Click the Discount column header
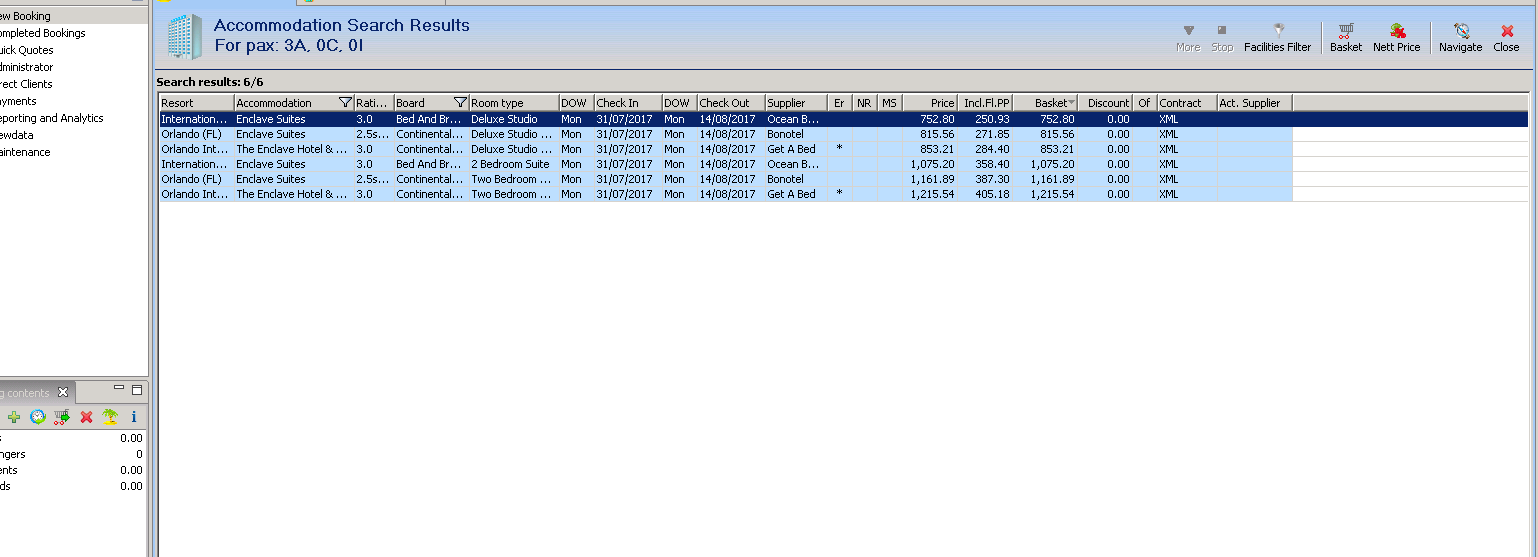1538x557 pixels. 1106,103
